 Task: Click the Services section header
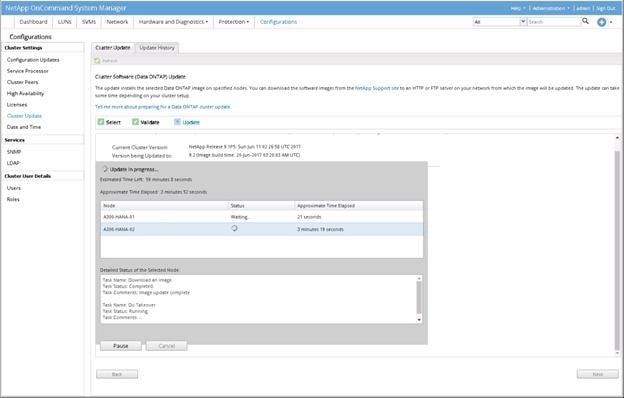click(x=43, y=140)
